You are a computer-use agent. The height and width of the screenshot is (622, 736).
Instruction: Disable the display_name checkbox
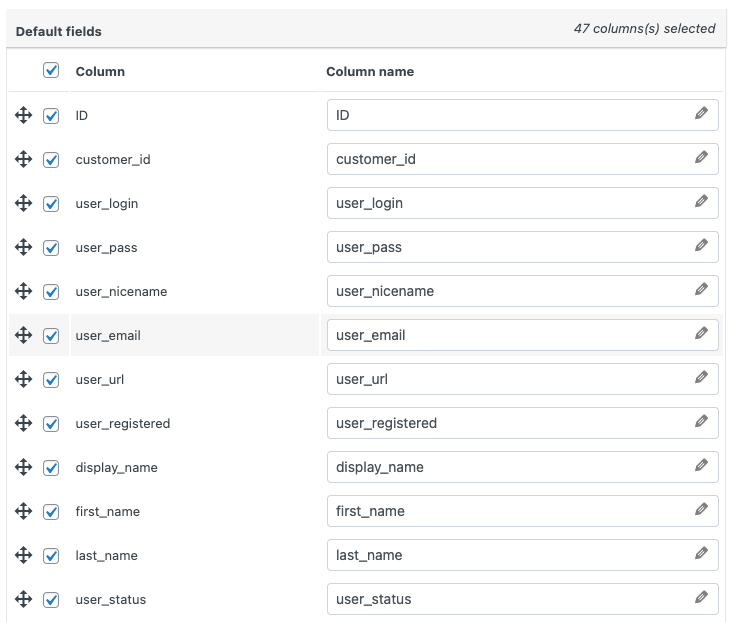coord(51,468)
